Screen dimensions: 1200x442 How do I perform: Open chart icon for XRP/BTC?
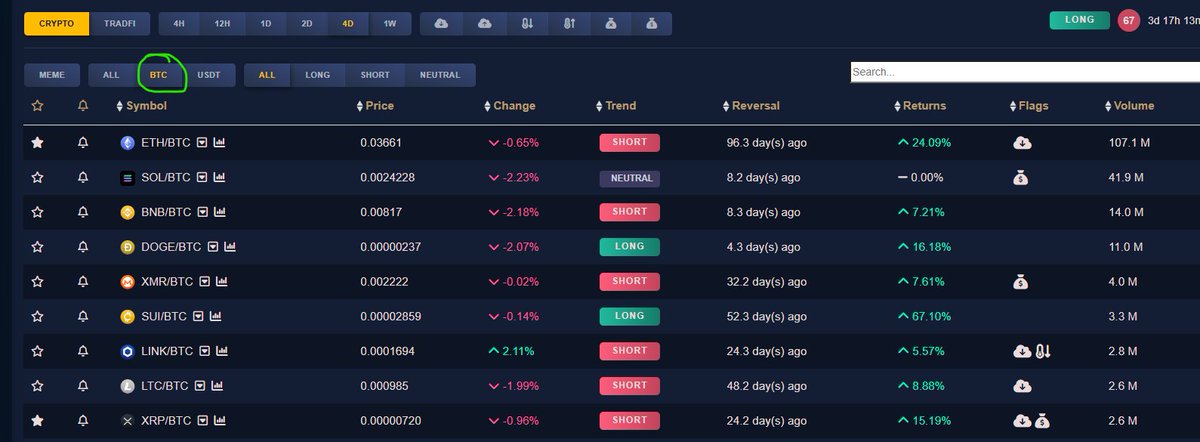pos(220,420)
